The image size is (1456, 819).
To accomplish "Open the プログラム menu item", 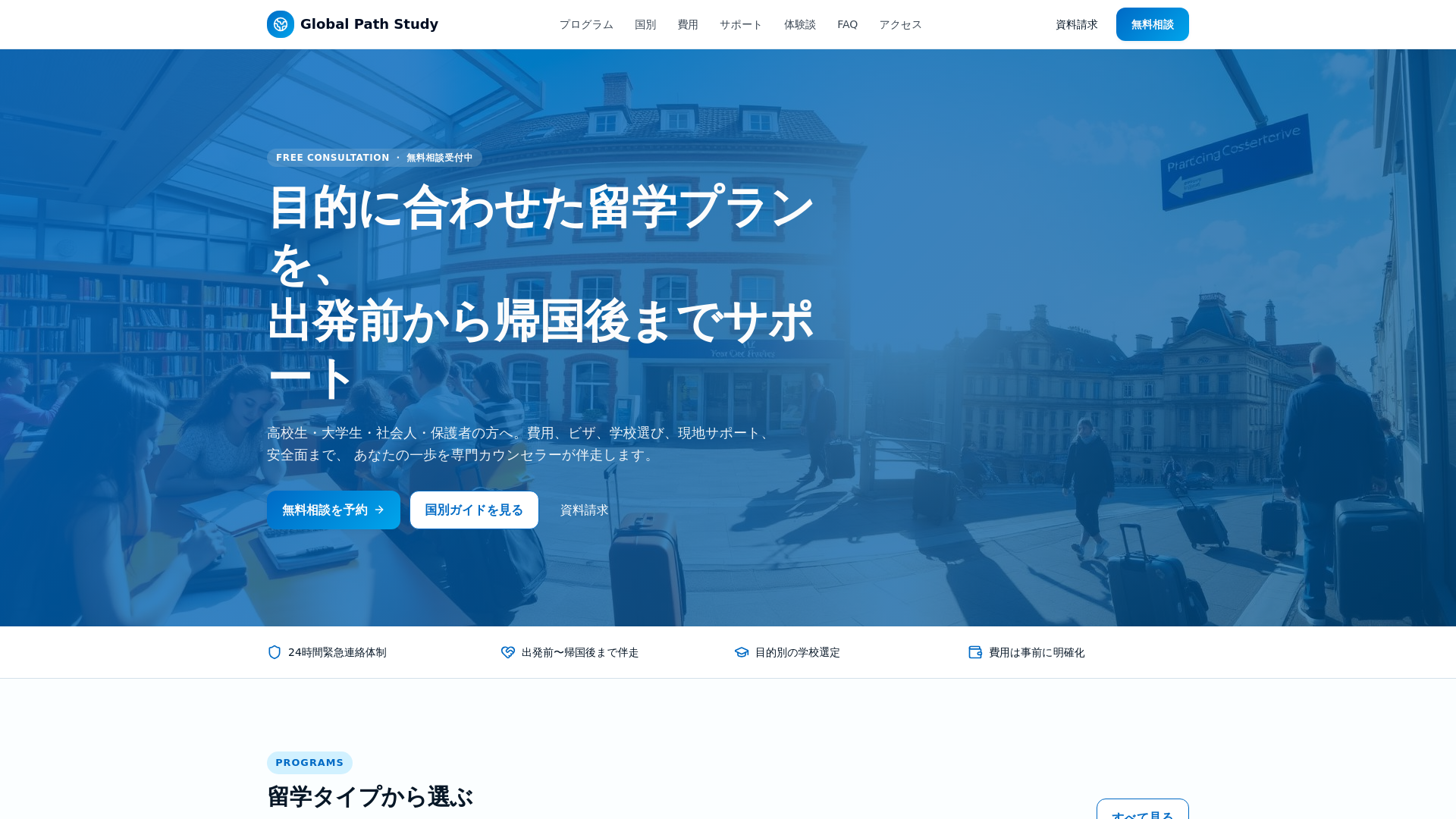I will click(586, 24).
